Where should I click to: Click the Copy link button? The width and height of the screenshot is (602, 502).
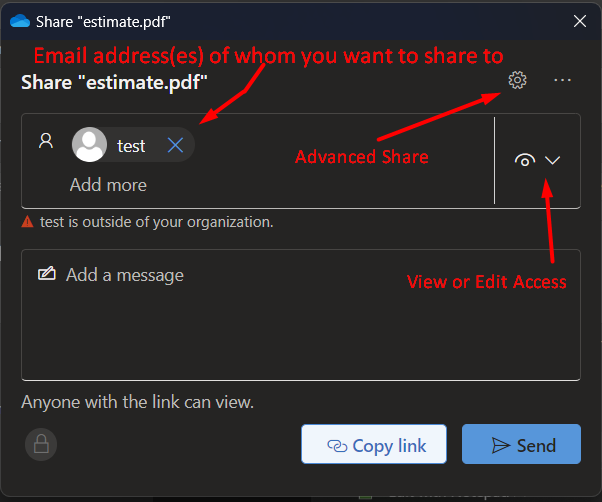pyautogui.click(x=374, y=444)
